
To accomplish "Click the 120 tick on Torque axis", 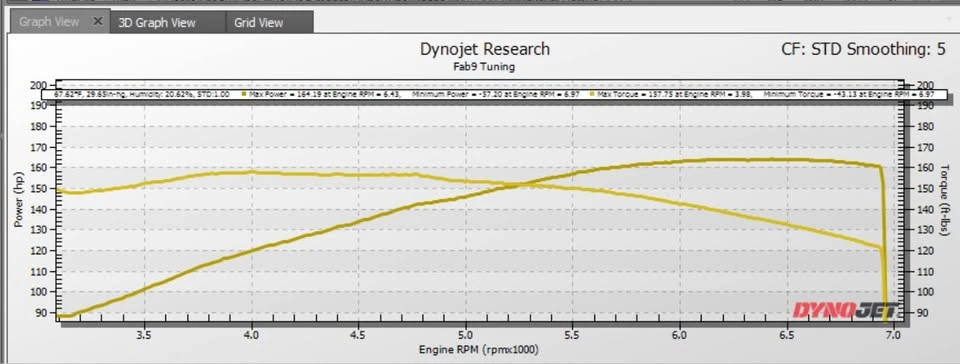I will click(926, 251).
